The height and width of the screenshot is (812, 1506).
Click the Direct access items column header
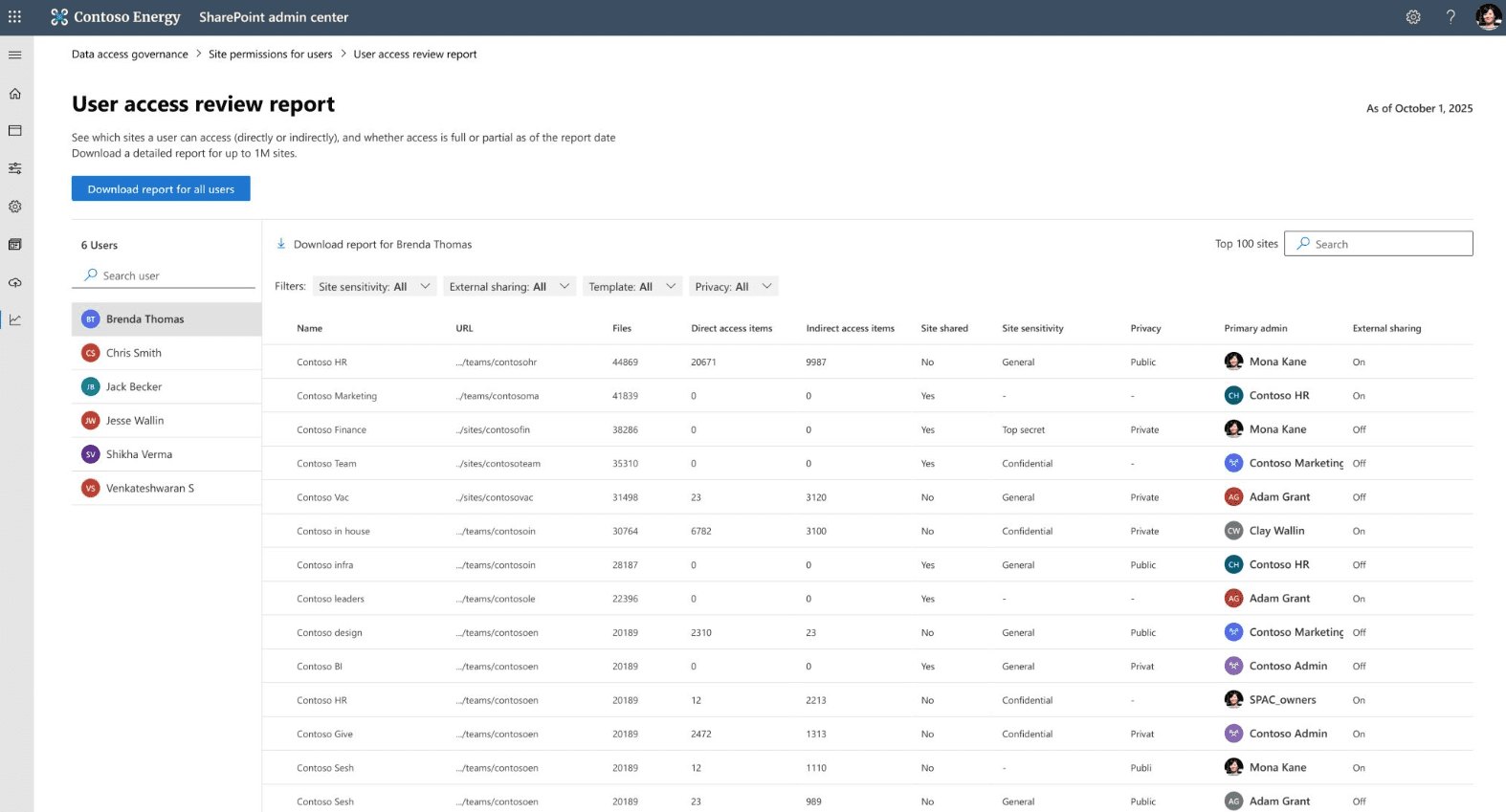pos(732,328)
